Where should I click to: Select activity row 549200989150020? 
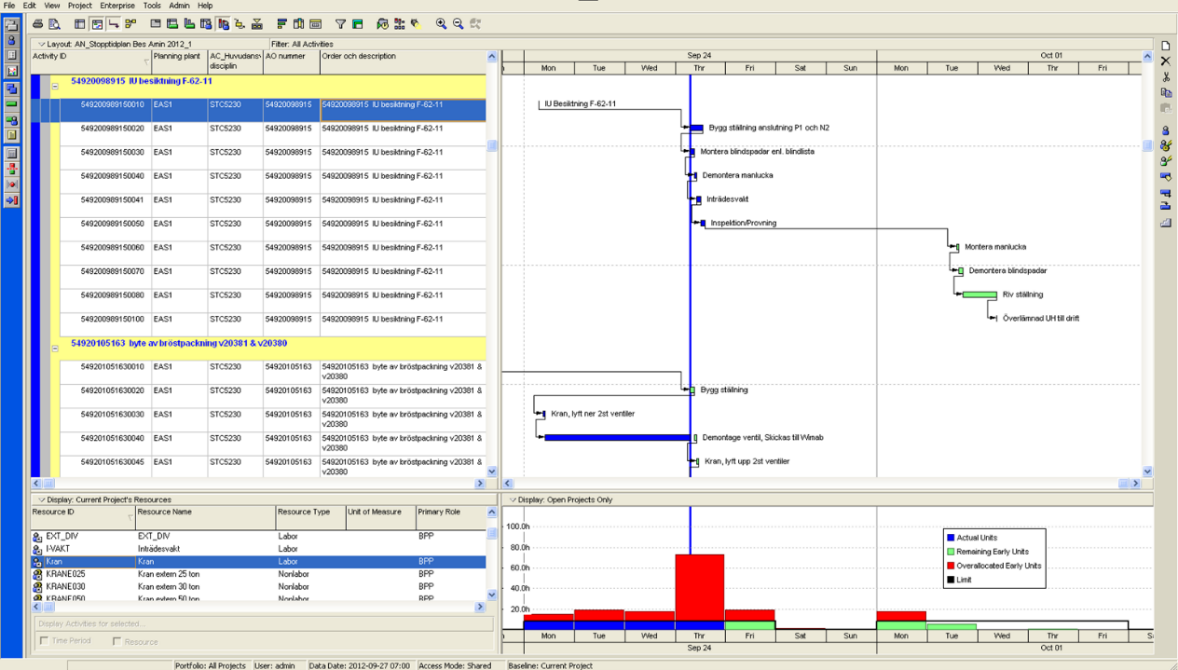pos(258,134)
